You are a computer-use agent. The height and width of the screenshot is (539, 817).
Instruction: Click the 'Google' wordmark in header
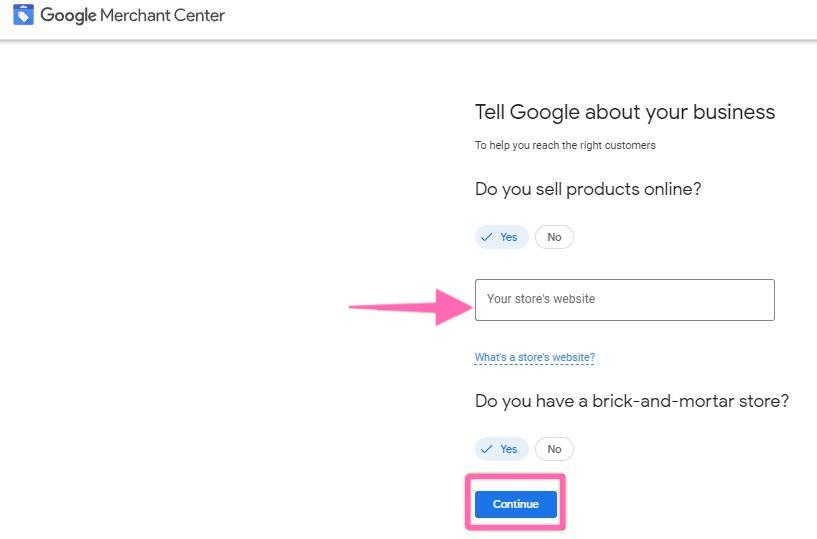pyautogui.click(x=68, y=15)
